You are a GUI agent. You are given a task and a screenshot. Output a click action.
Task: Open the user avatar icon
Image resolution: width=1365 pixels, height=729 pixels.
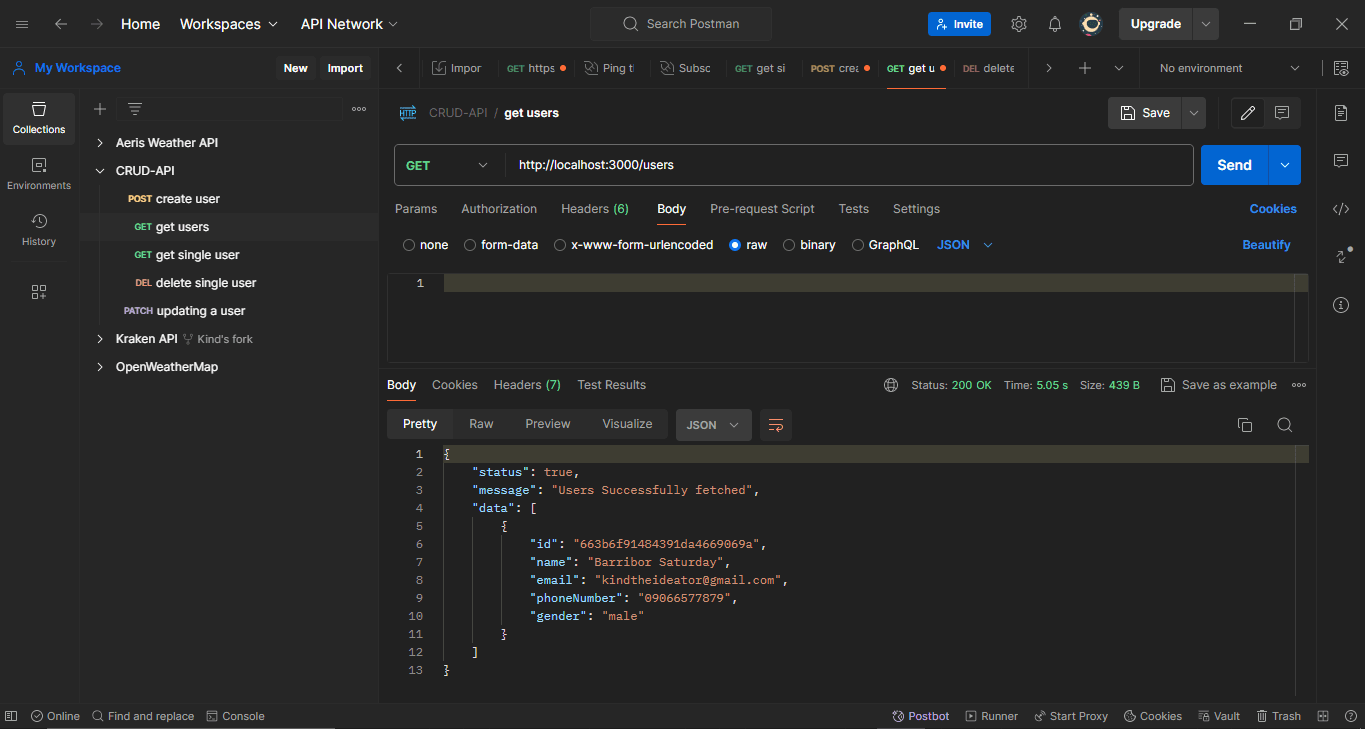pyautogui.click(x=1092, y=24)
